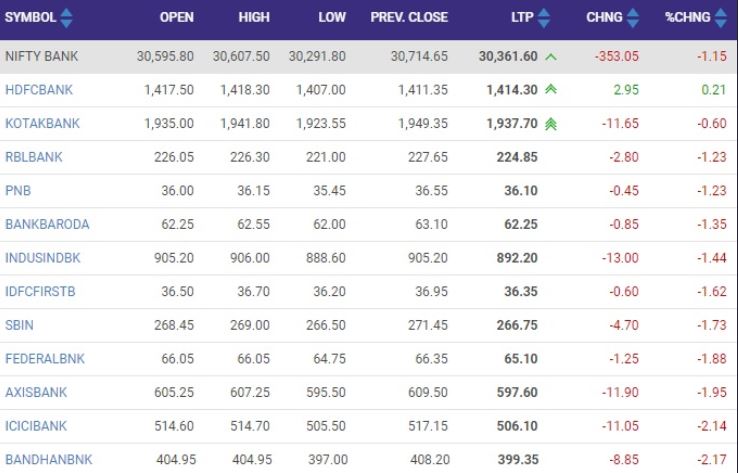The width and height of the screenshot is (738, 473).
Task: Select the ICICIBANK symbol link
Action: coord(36,426)
